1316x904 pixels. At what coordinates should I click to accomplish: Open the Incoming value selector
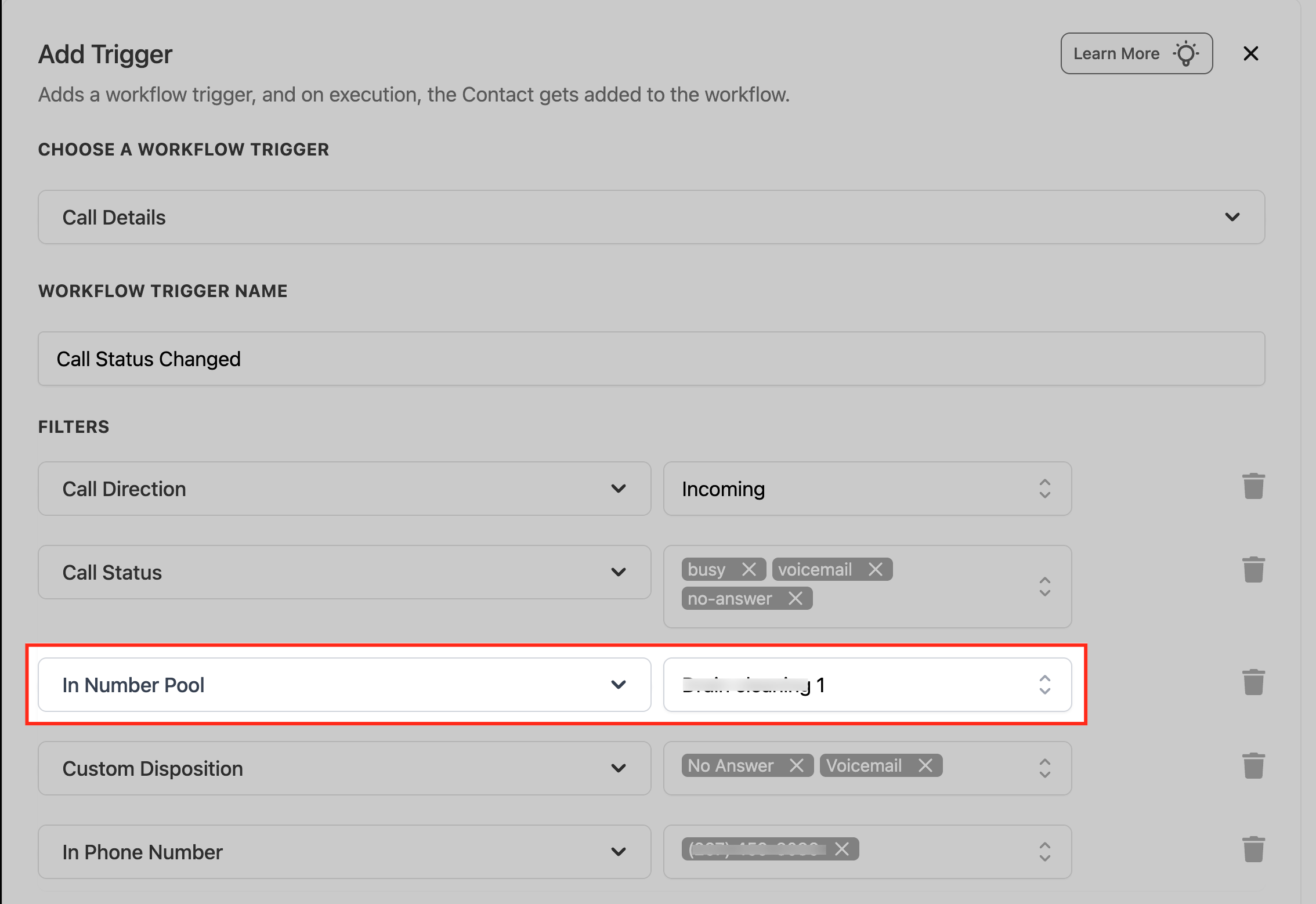pos(867,489)
